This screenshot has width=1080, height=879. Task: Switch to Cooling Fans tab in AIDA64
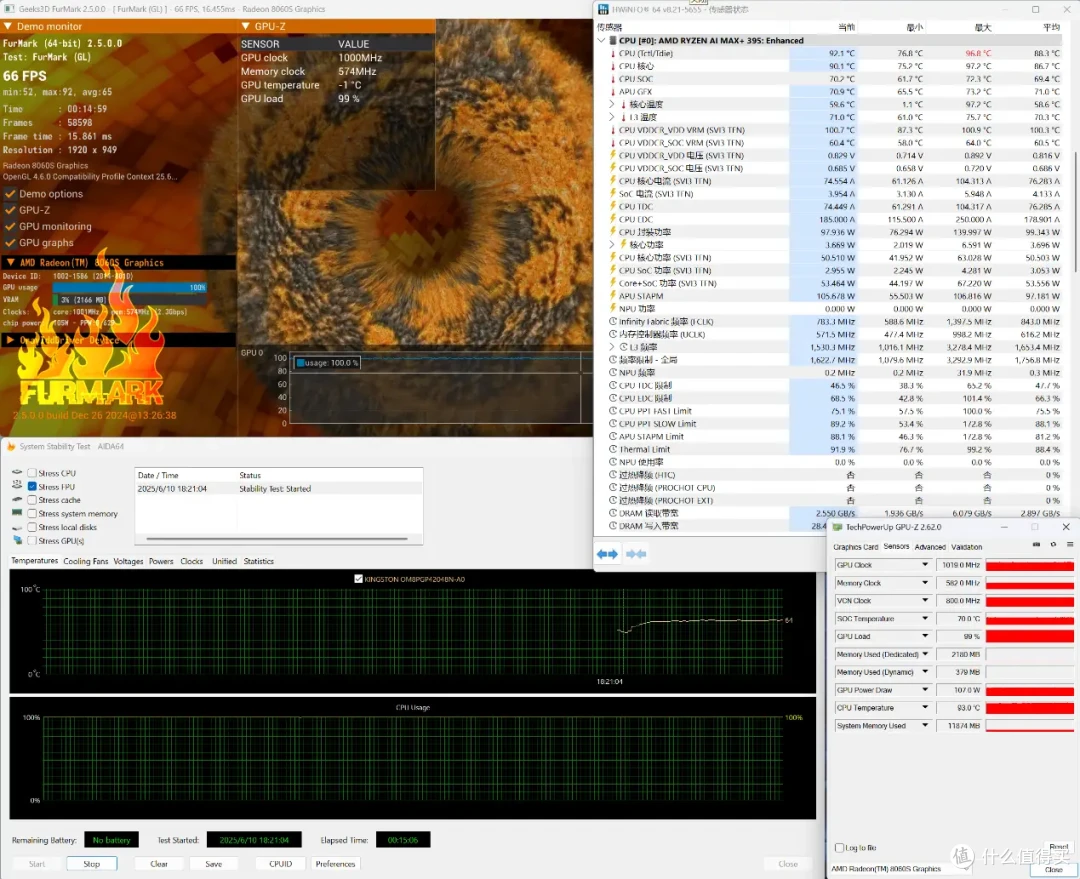[85, 561]
